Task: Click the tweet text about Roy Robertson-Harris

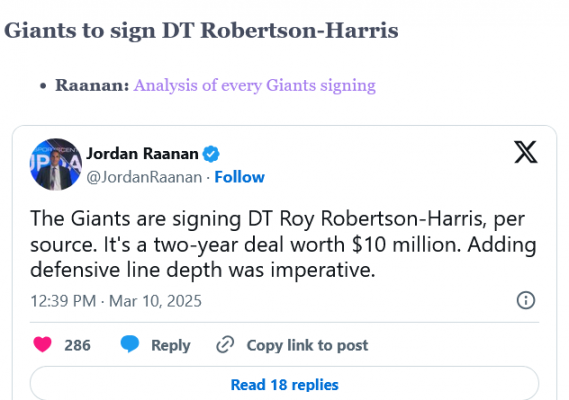Action: (283, 244)
